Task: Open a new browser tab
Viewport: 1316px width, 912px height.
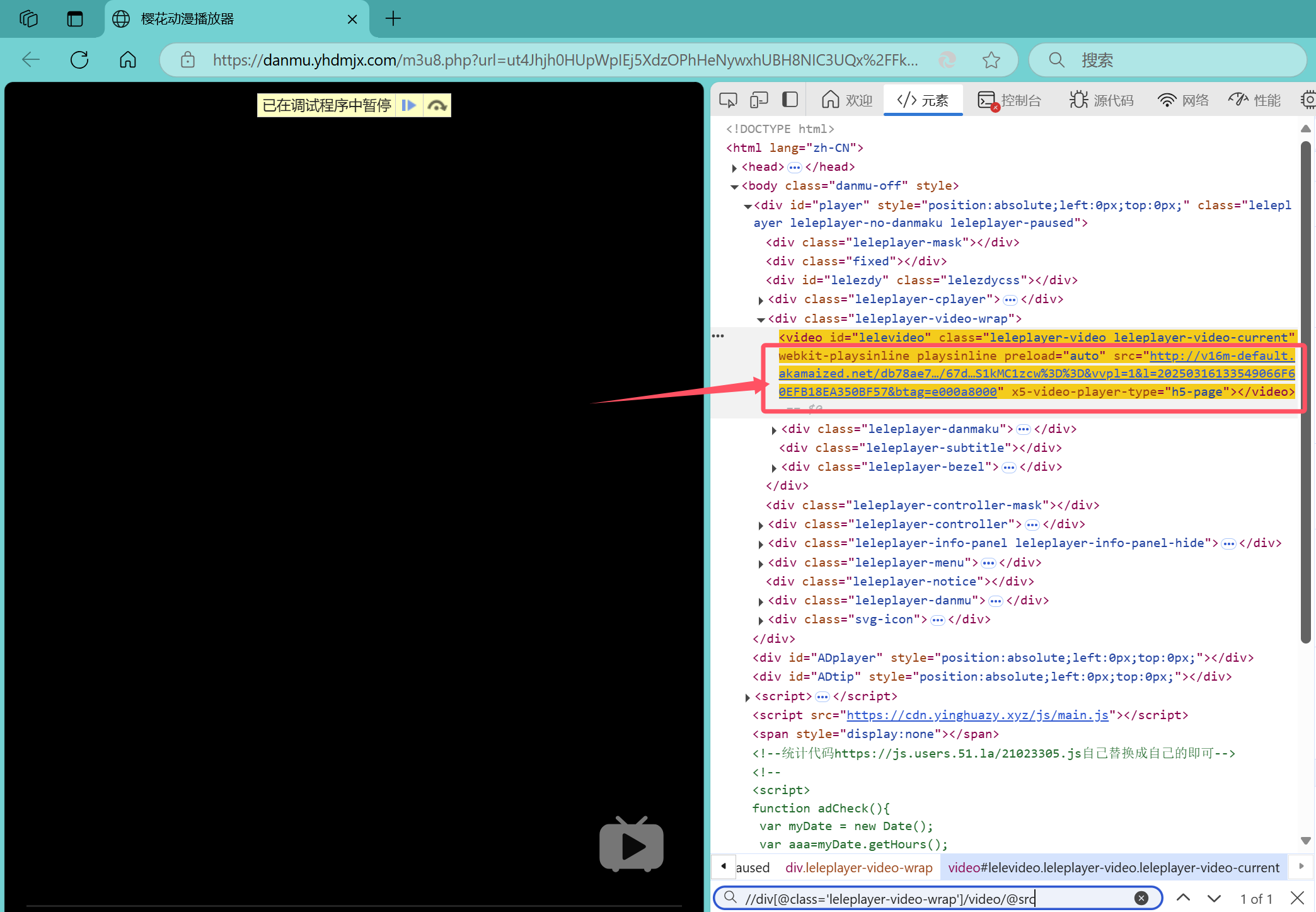Action: click(393, 19)
